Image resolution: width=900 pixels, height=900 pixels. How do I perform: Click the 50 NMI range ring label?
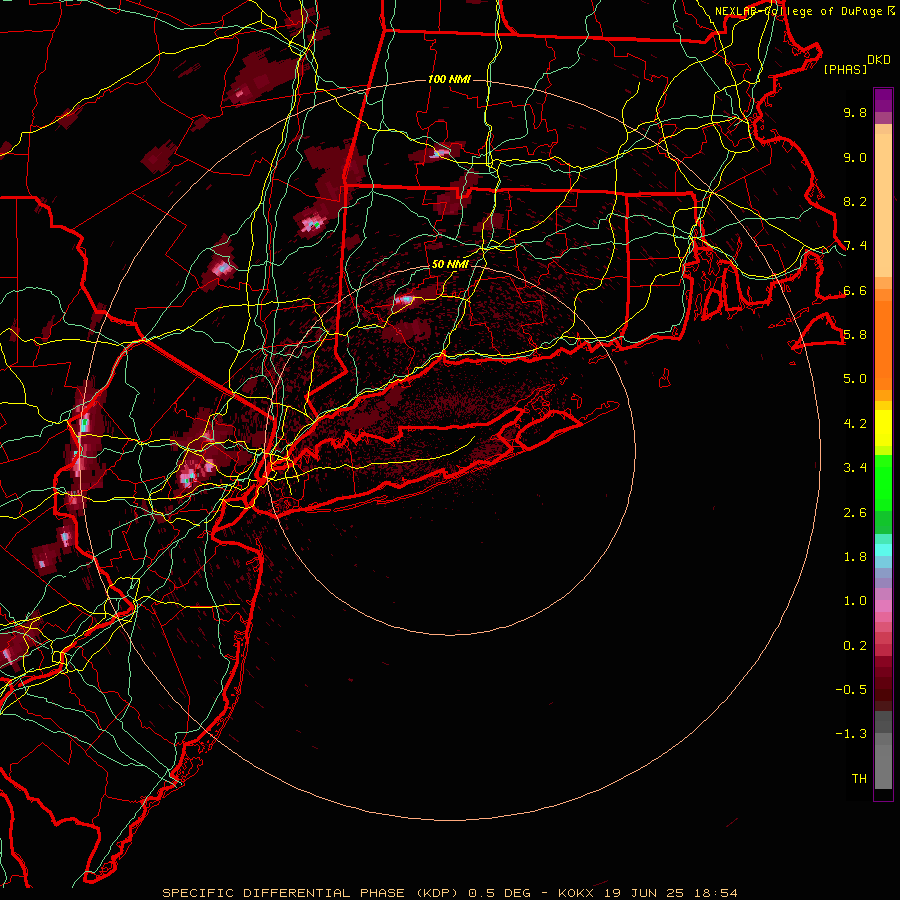(450, 264)
